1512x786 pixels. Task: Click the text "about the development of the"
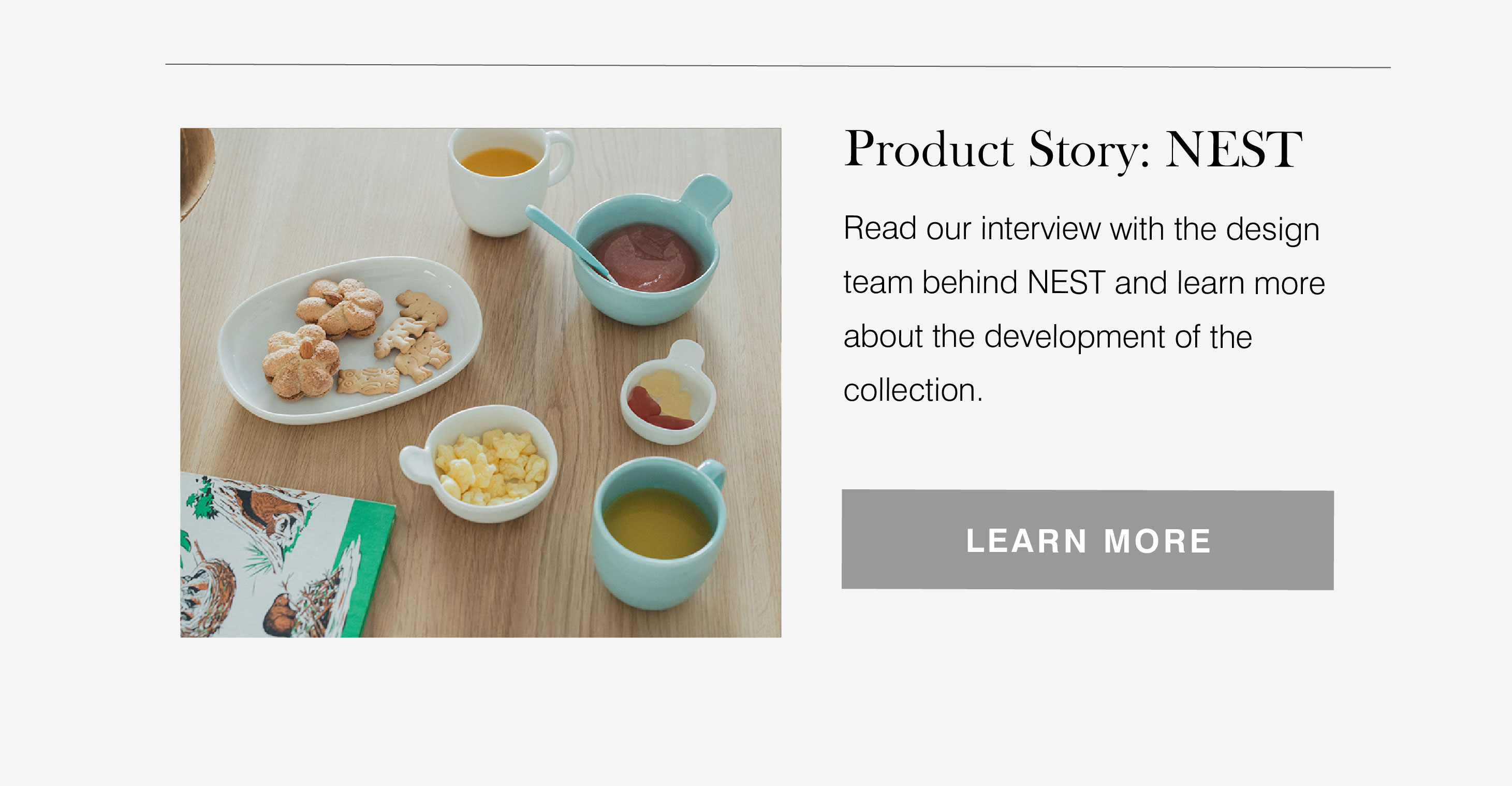tap(1048, 337)
